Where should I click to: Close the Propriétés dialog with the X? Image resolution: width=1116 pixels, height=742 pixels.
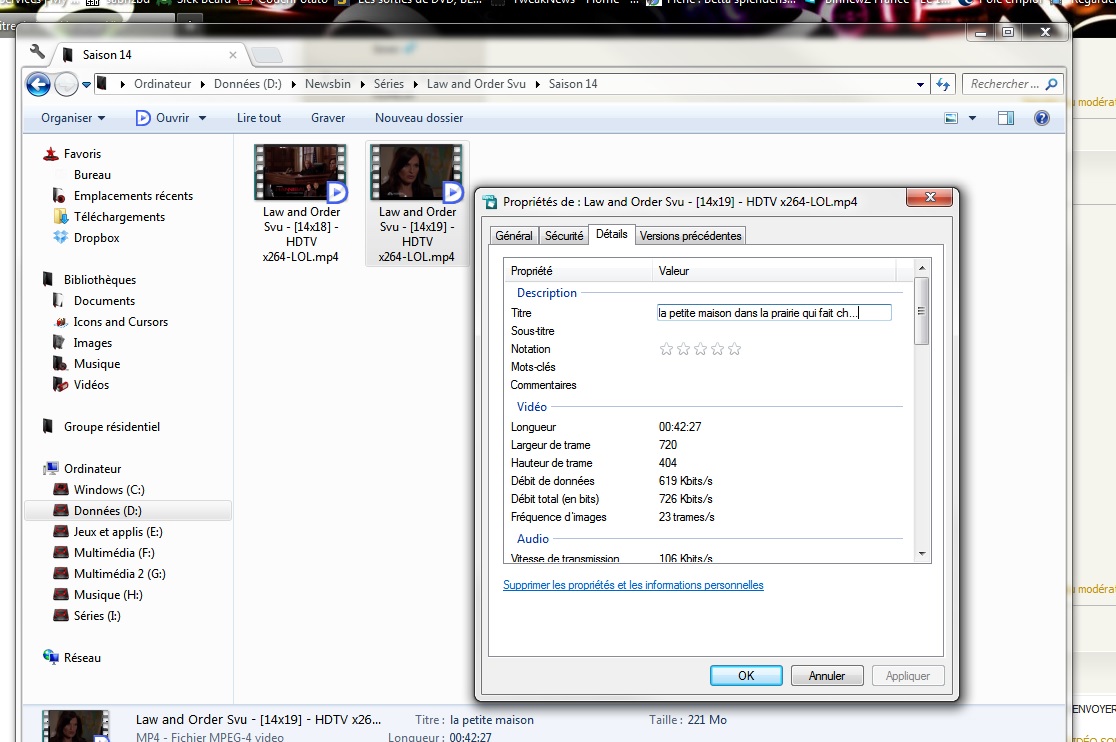point(930,197)
